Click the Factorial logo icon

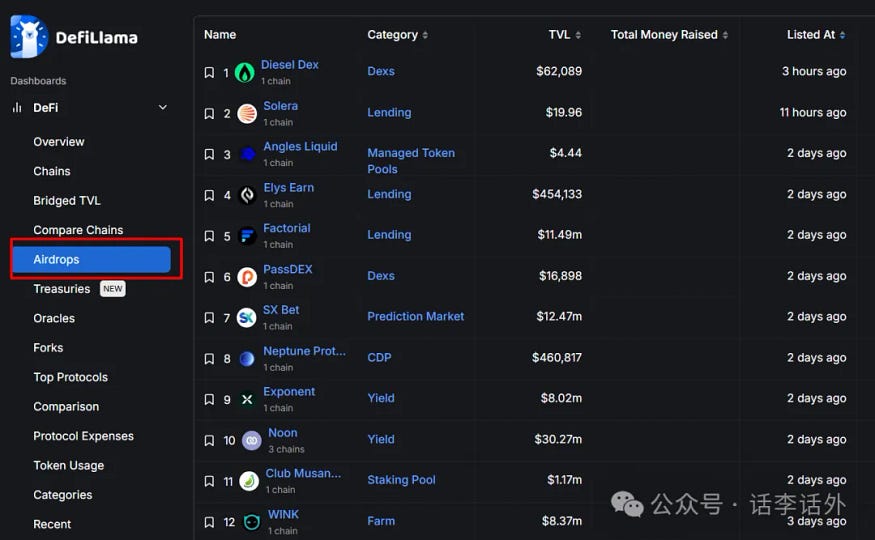(x=247, y=236)
